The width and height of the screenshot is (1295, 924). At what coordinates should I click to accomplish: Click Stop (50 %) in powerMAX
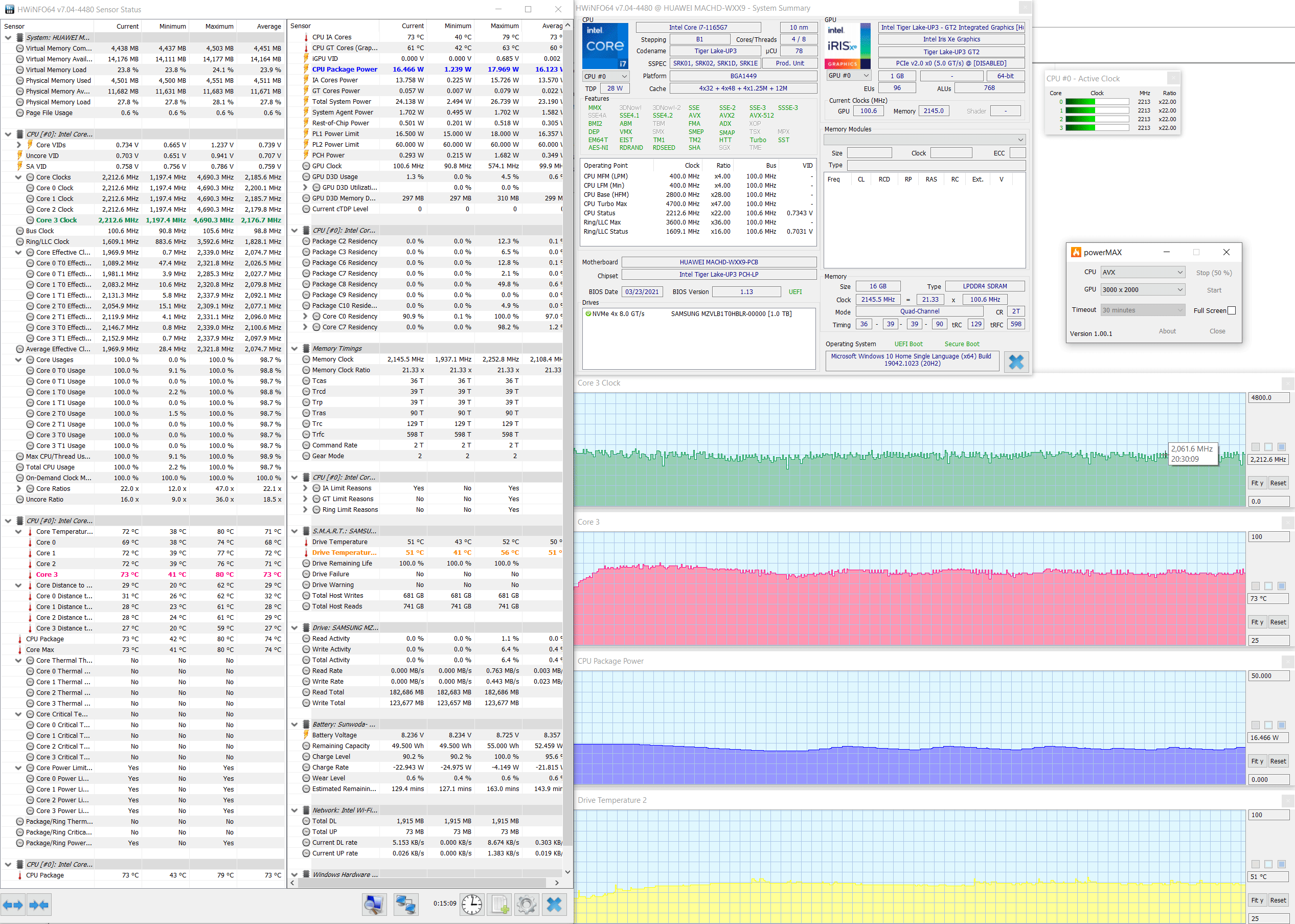tap(1213, 273)
